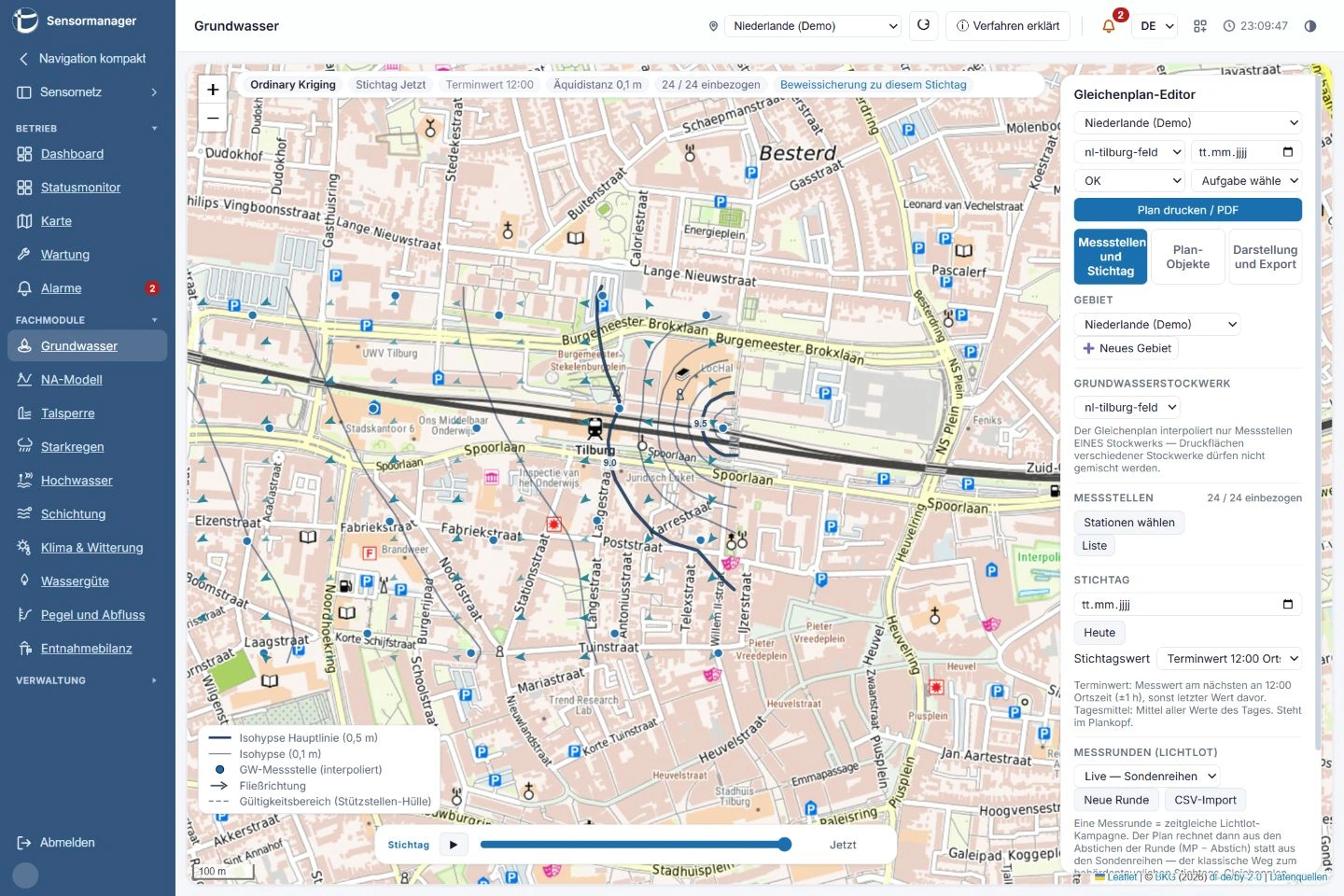Click the Stichtag timeline slider handle
Viewport: 1344px width, 896px height.
pos(785,845)
